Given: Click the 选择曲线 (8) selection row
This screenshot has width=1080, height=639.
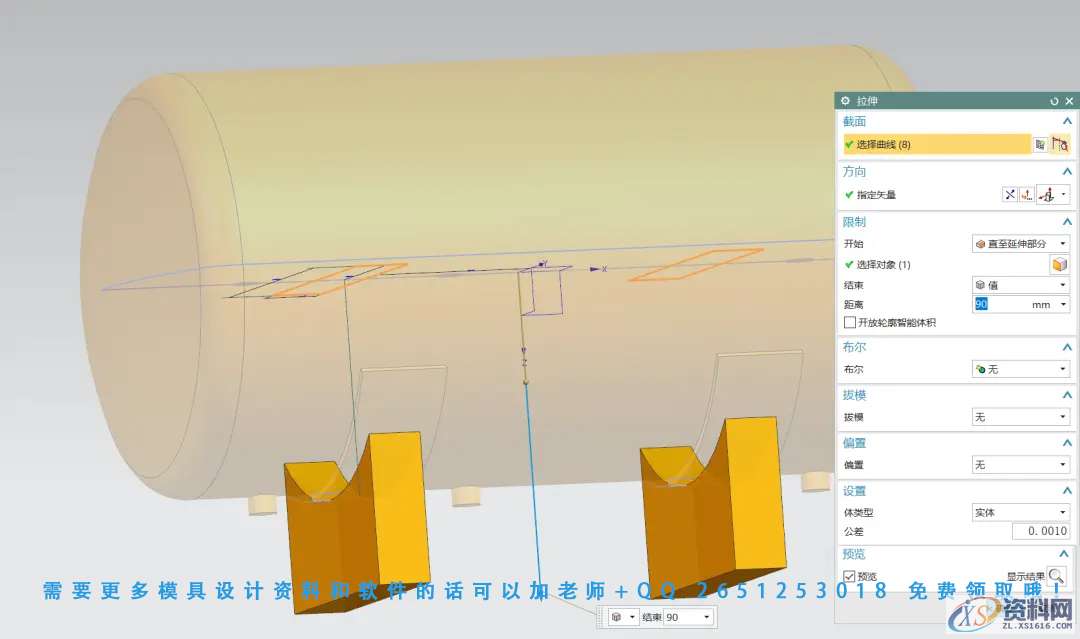Looking at the screenshot, I should point(935,145).
